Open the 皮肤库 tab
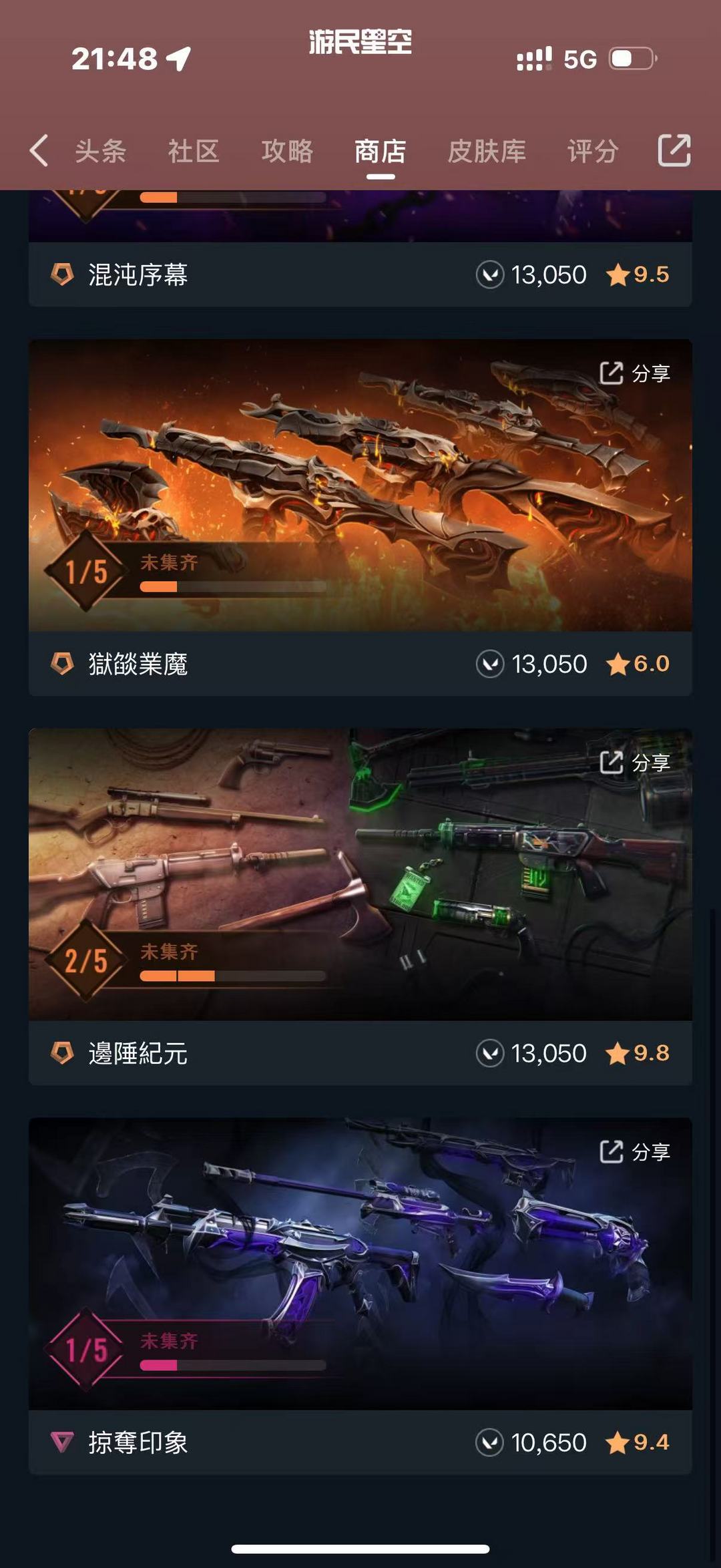This screenshot has height=1568, width=721. [487, 151]
